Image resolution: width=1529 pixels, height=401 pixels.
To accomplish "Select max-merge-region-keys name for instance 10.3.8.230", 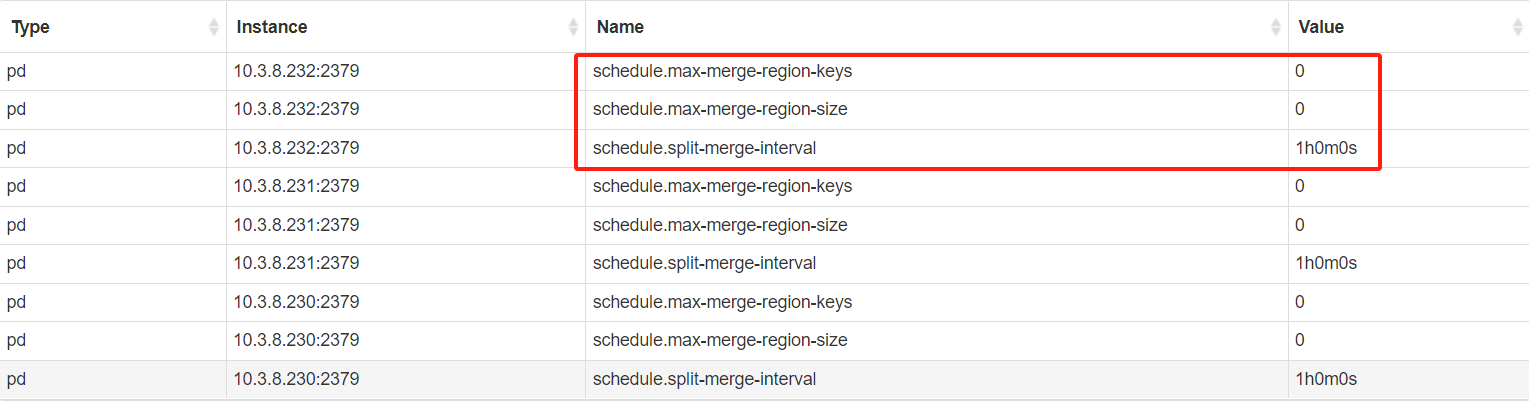I will (722, 302).
